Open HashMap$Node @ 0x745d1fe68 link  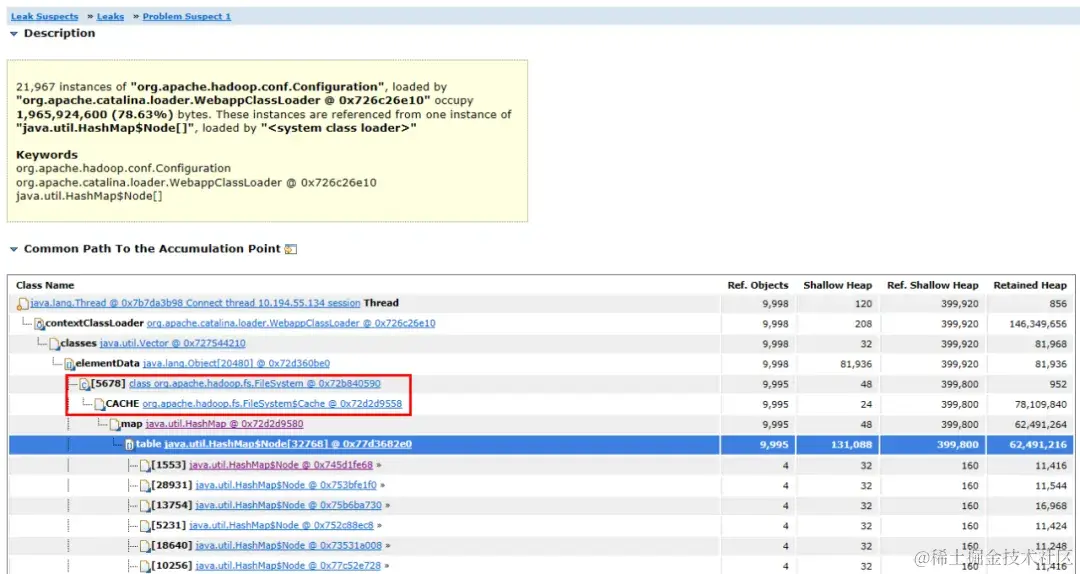(x=281, y=465)
